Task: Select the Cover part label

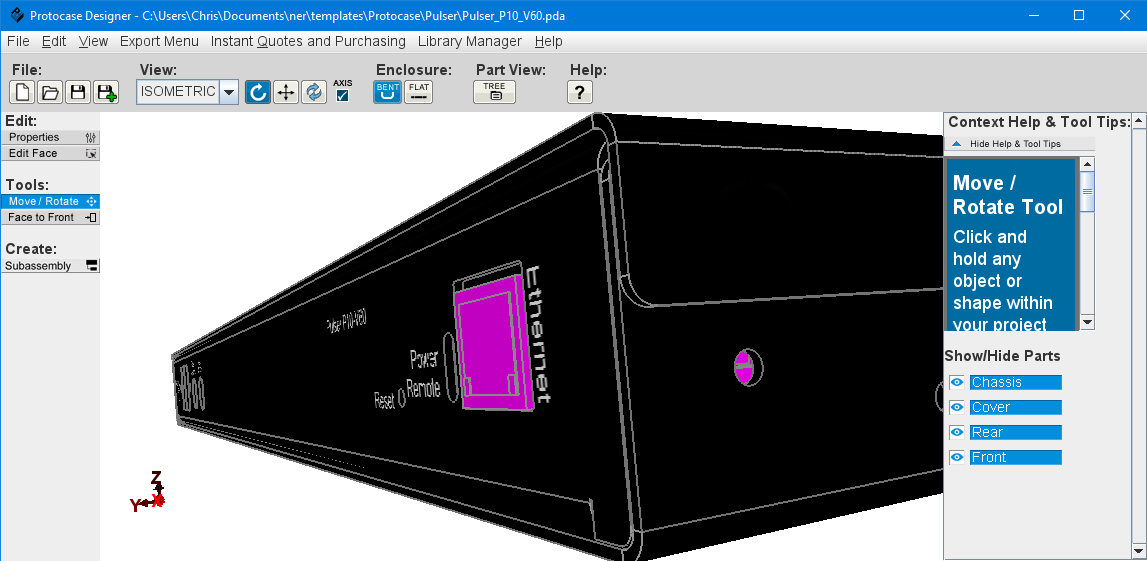Action: coord(1015,407)
